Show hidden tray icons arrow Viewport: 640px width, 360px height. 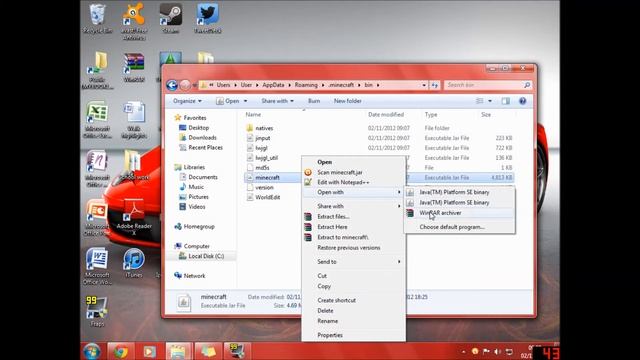463,351
